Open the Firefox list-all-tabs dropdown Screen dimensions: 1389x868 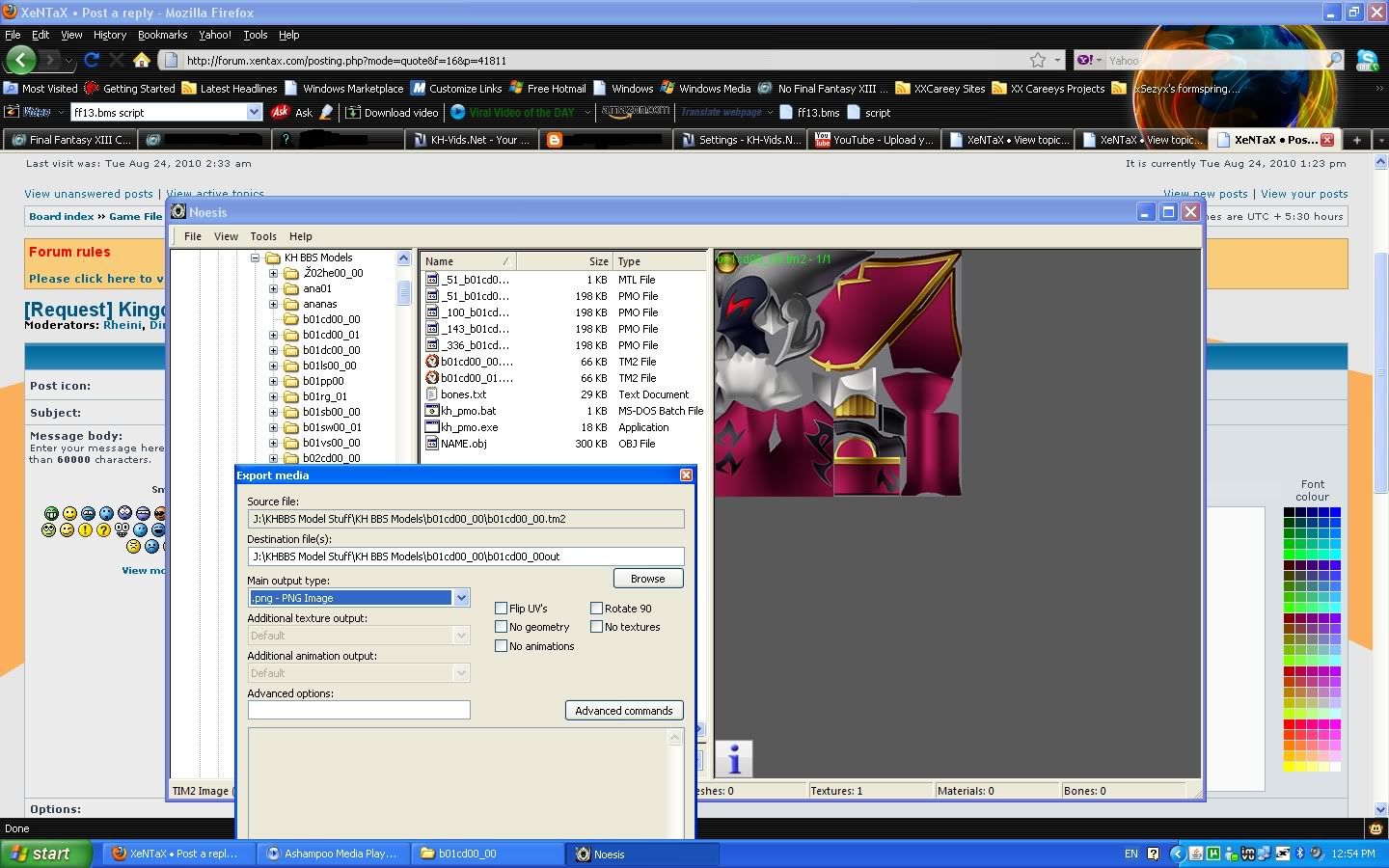tap(1379, 140)
